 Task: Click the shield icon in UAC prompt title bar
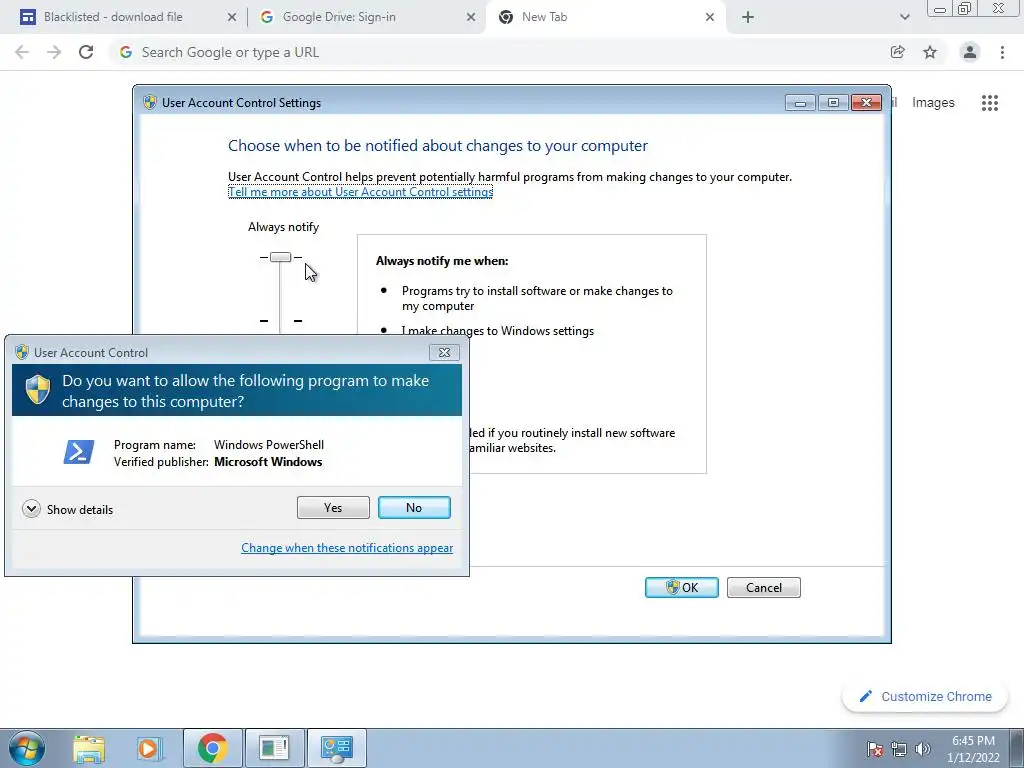22,352
